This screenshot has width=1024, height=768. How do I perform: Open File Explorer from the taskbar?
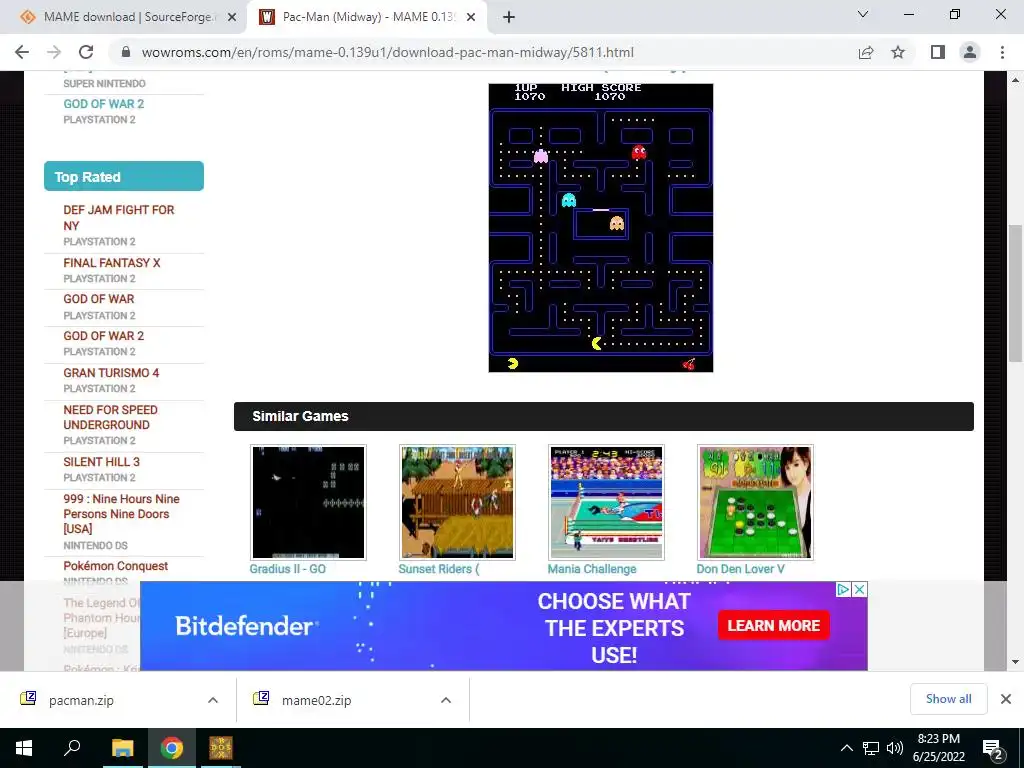[x=122, y=748]
